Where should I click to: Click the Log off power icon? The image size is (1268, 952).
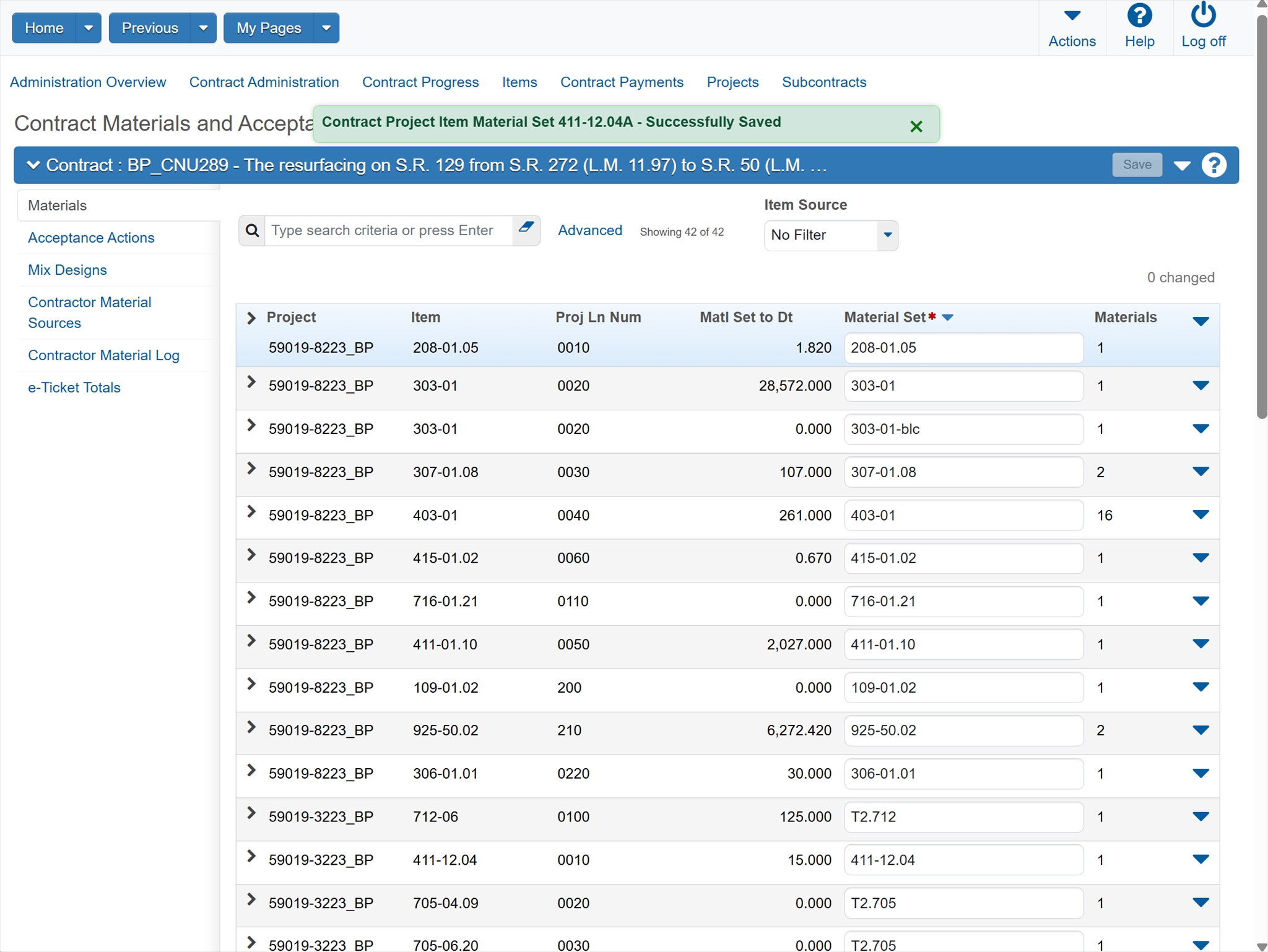click(1202, 15)
